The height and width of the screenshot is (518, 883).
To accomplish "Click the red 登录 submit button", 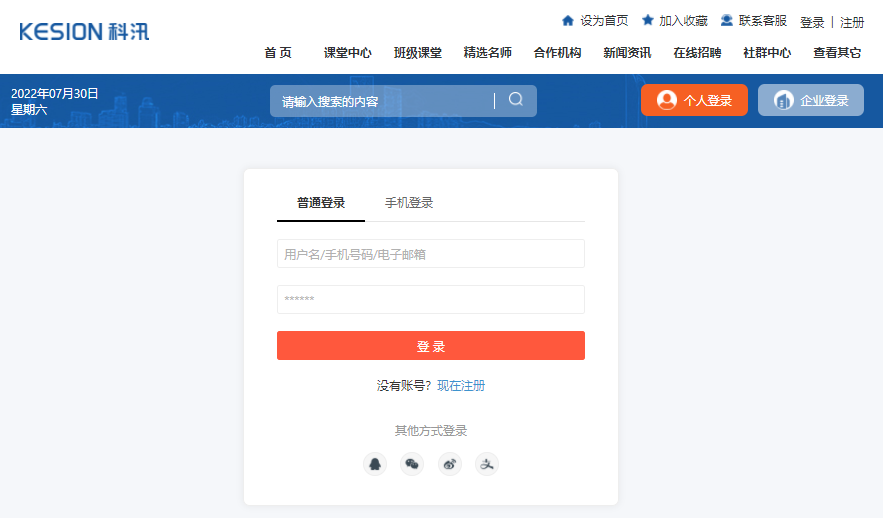I will click(431, 346).
